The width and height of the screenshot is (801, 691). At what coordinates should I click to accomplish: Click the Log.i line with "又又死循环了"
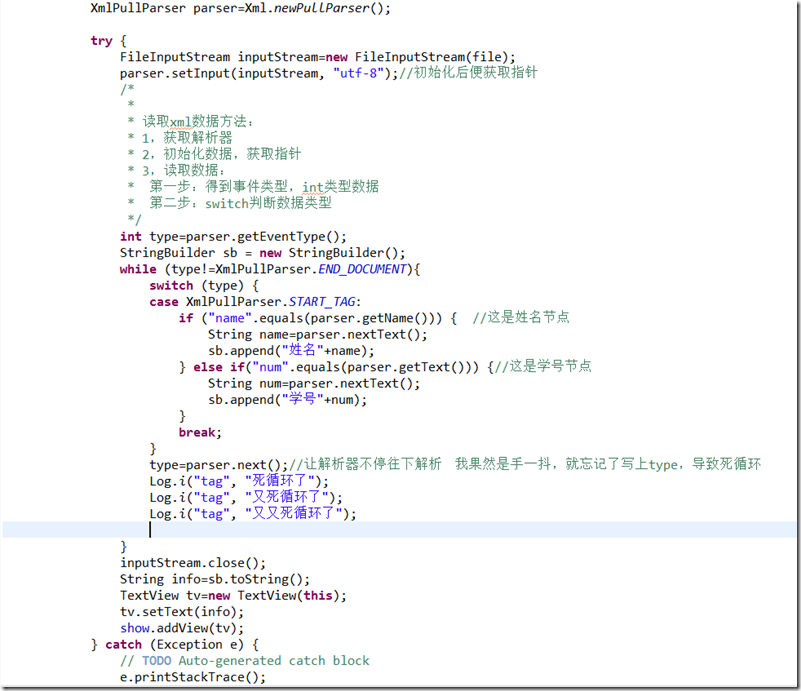point(252,513)
